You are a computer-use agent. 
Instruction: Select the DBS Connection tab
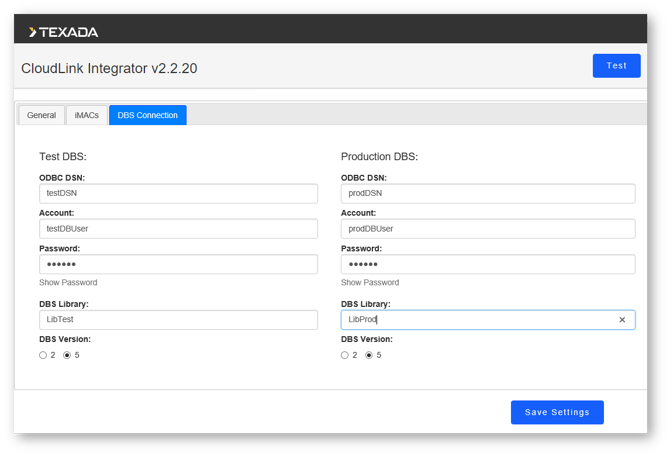coord(147,115)
